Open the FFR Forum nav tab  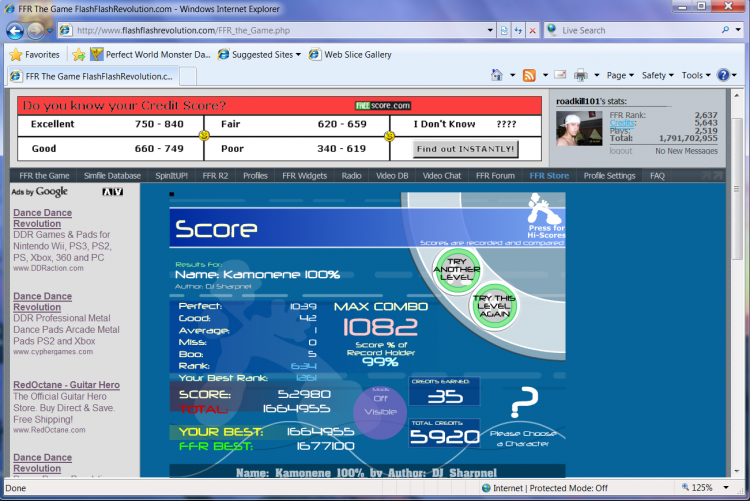(x=497, y=176)
